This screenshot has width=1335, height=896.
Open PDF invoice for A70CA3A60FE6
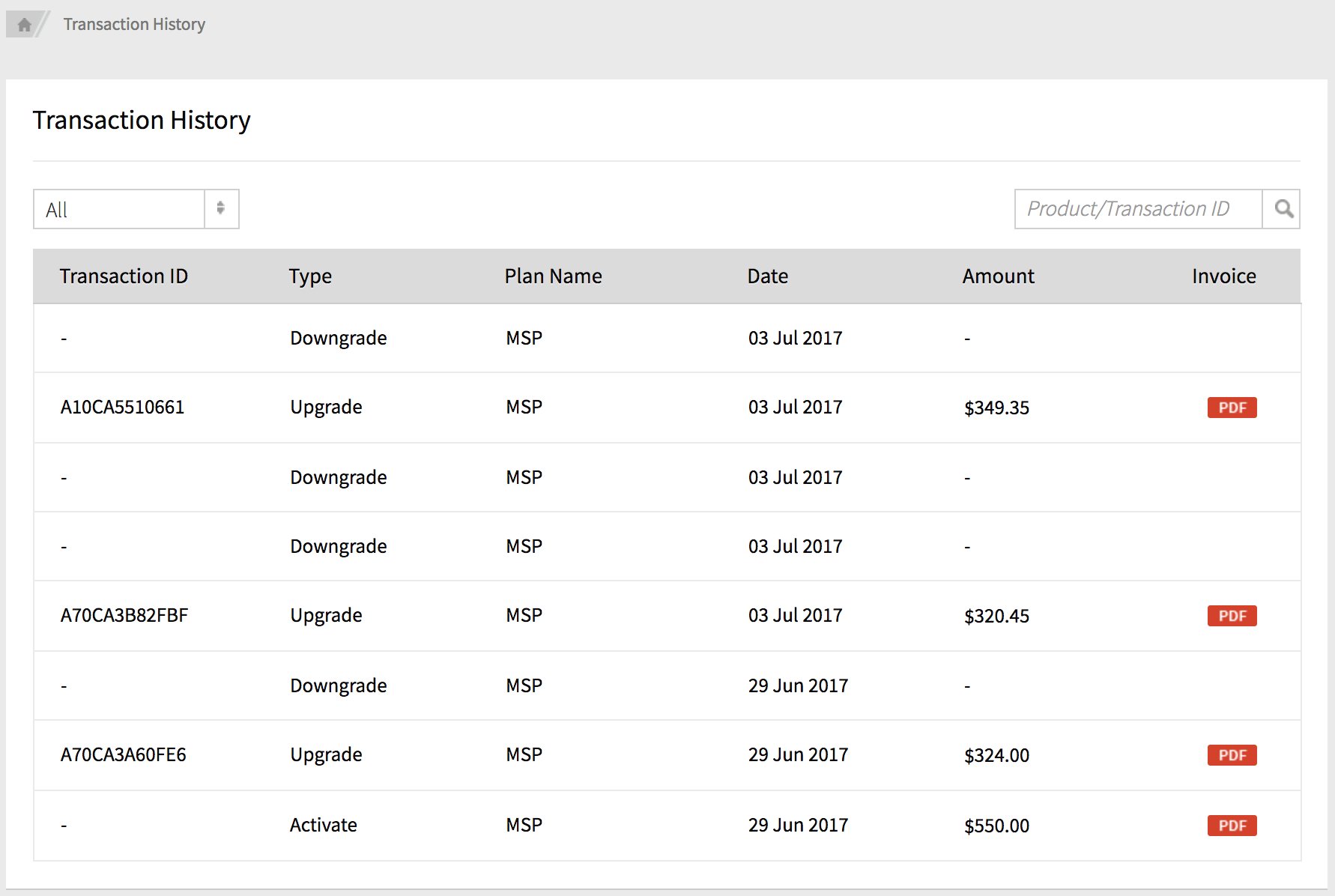1232,755
